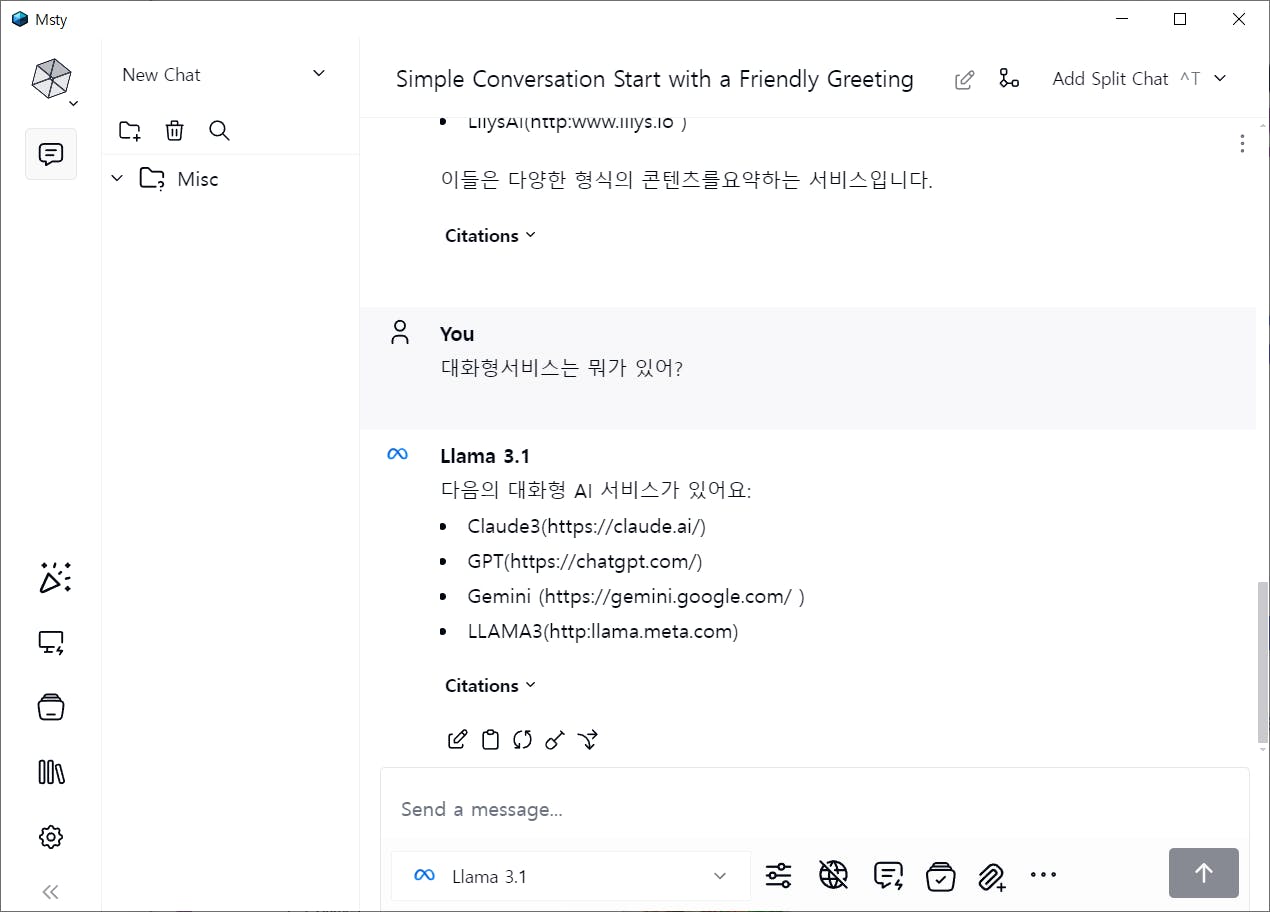Regenerate the last Llama 3.1 response
The image size is (1270, 912).
[x=522, y=740]
